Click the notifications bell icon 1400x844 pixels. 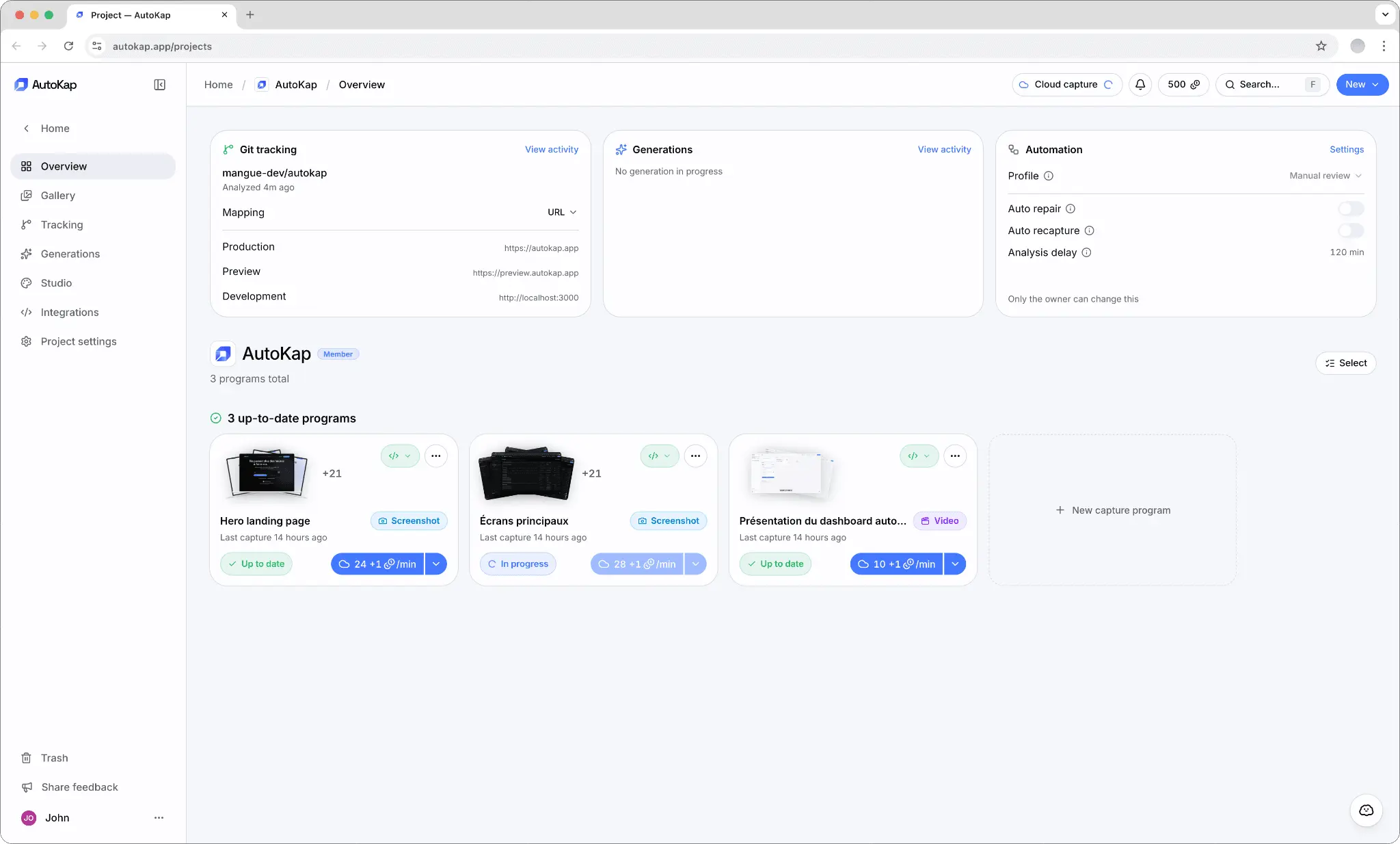click(1140, 85)
